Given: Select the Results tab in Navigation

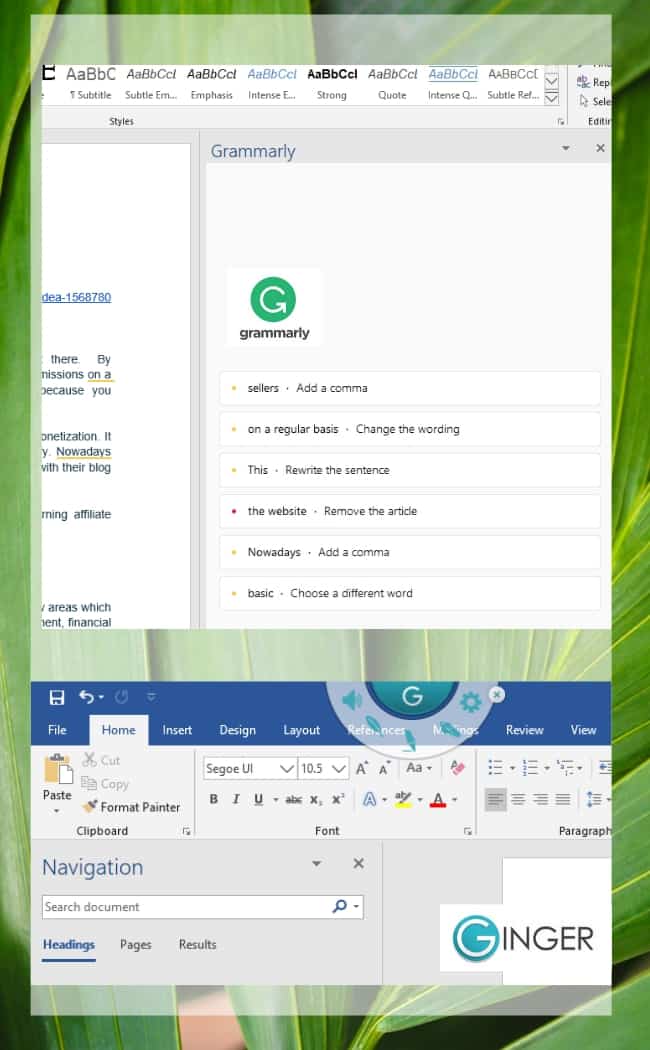Looking at the screenshot, I should [197, 944].
